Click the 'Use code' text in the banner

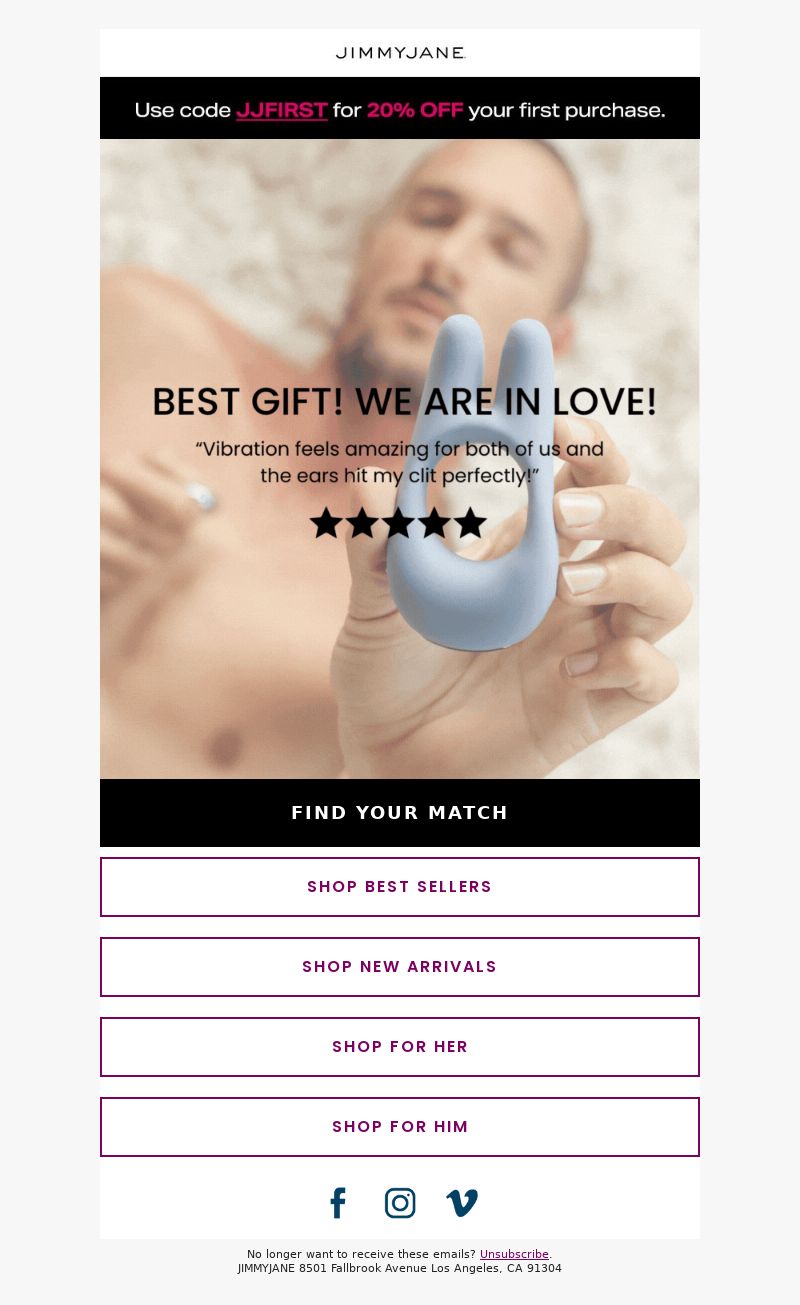pyautogui.click(x=183, y=110)
